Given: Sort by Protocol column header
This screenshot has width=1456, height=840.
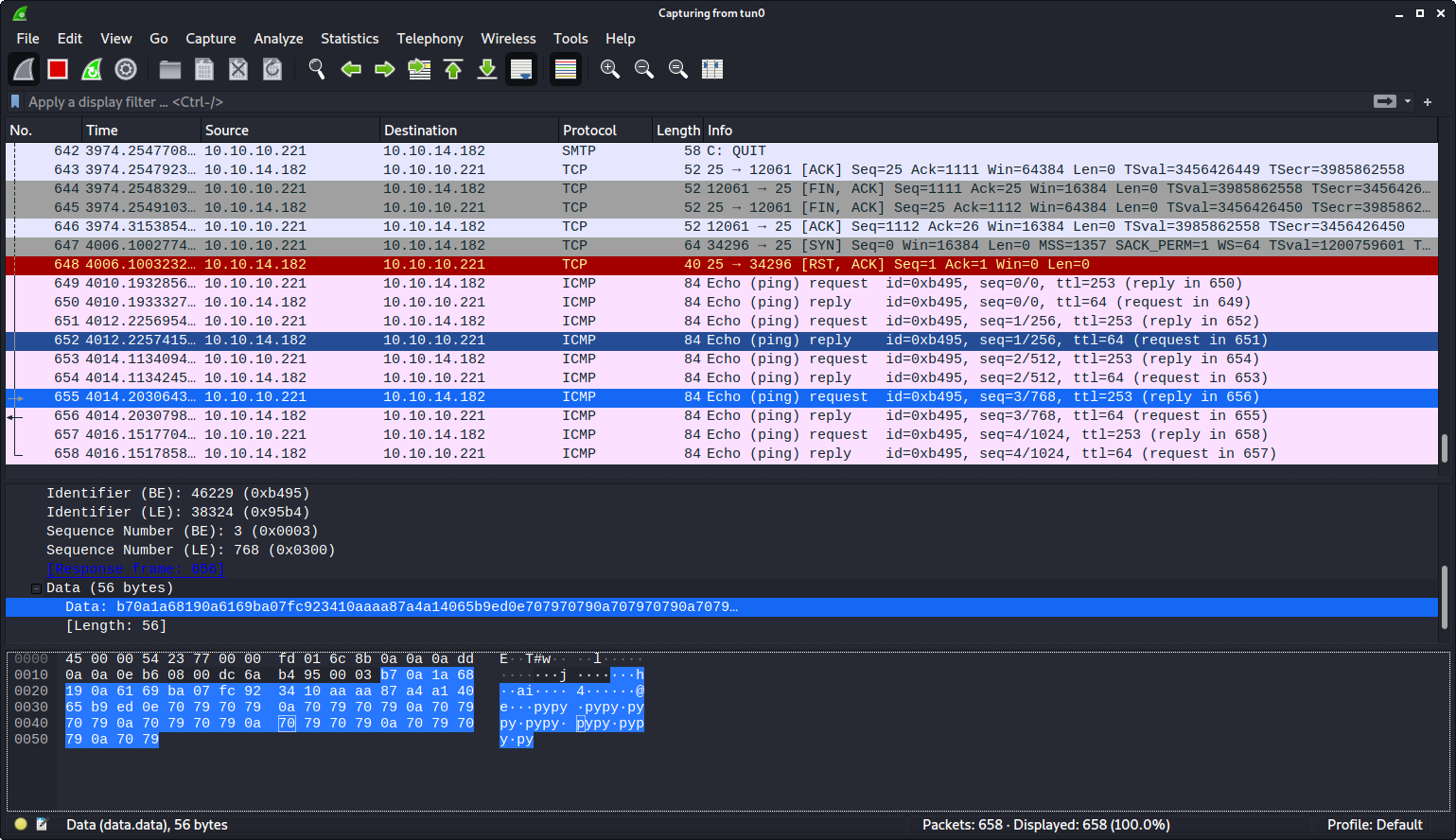Looking at the screenshot, I should tap(605, 131).
